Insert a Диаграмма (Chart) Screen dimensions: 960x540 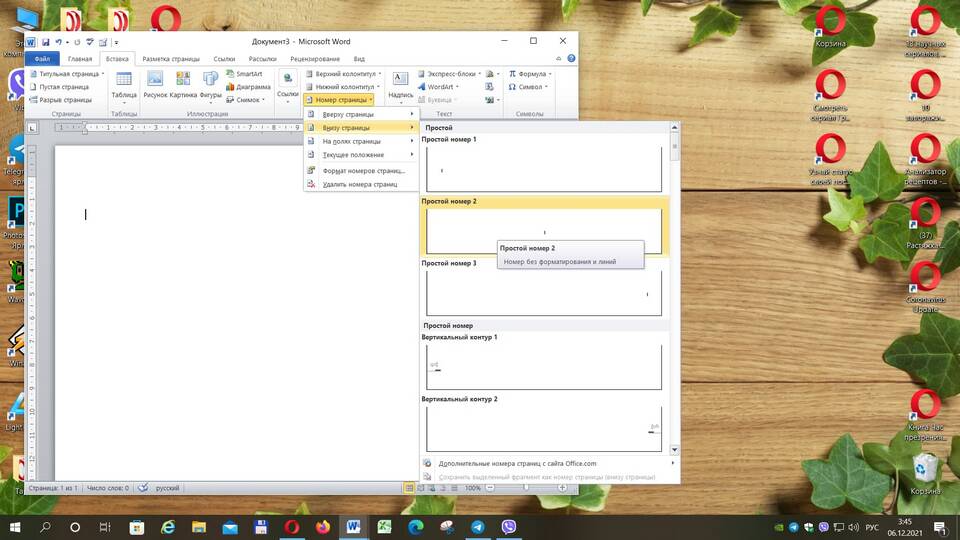[248, 87]
